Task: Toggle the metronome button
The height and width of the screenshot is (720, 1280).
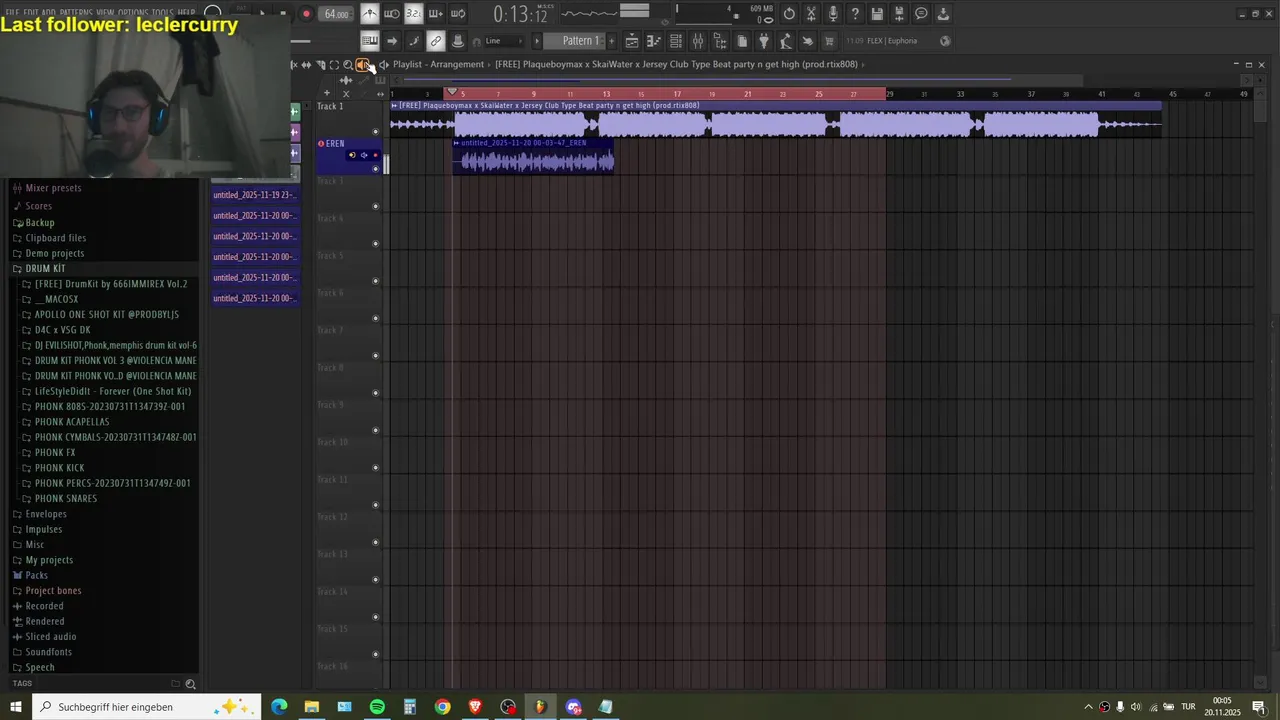Action: point(370,14)
